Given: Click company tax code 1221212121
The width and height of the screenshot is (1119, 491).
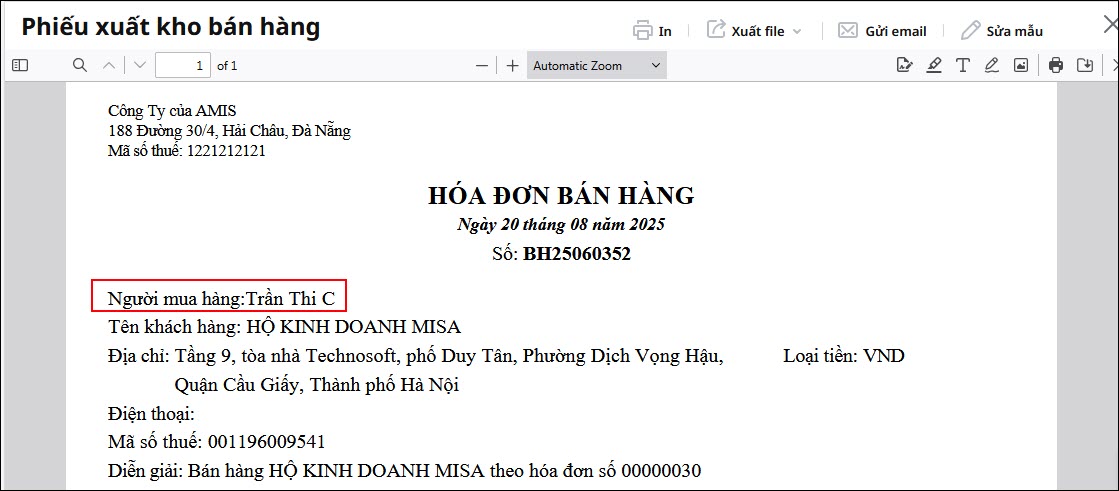Looking at the screenshot, I should 226,151.
